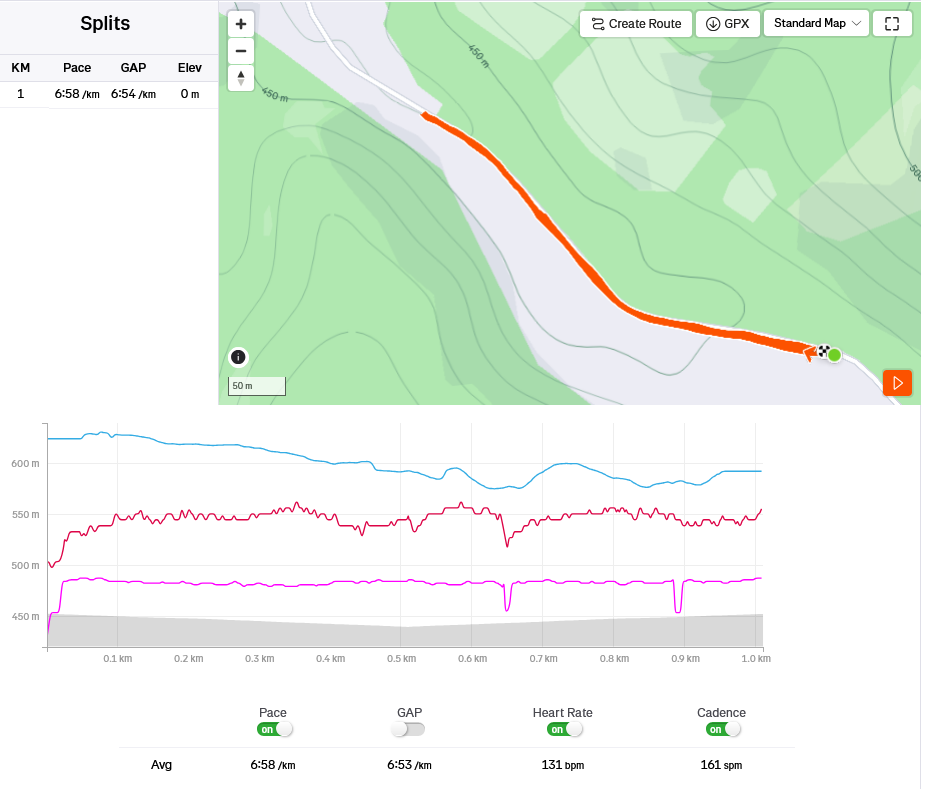This screenshot has width=942, height=789.
Task: Open the Standard Map dropdown
Action: (816, 24)
